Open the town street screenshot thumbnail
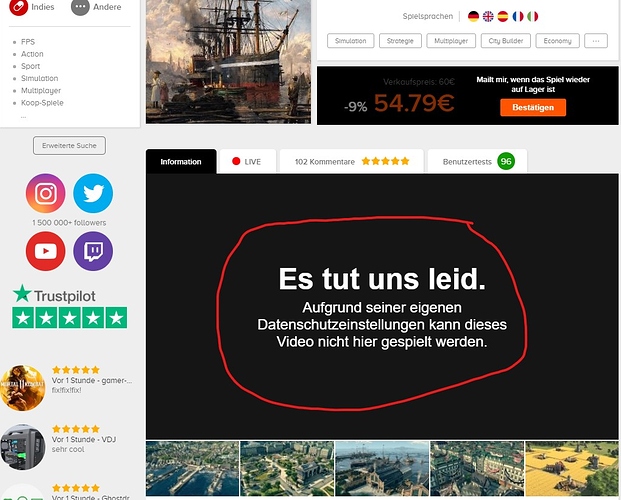Image resolution: width=621 pixels, height=500 pixels. point(477,468)
